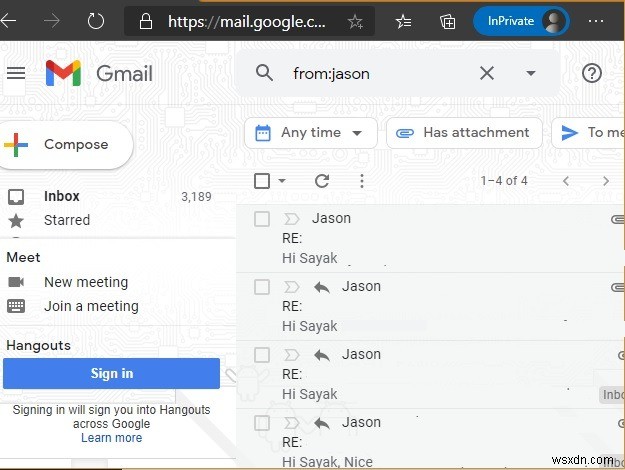
Task: Open the Any time filter dropdown
Action: click(x=311, y=133)
